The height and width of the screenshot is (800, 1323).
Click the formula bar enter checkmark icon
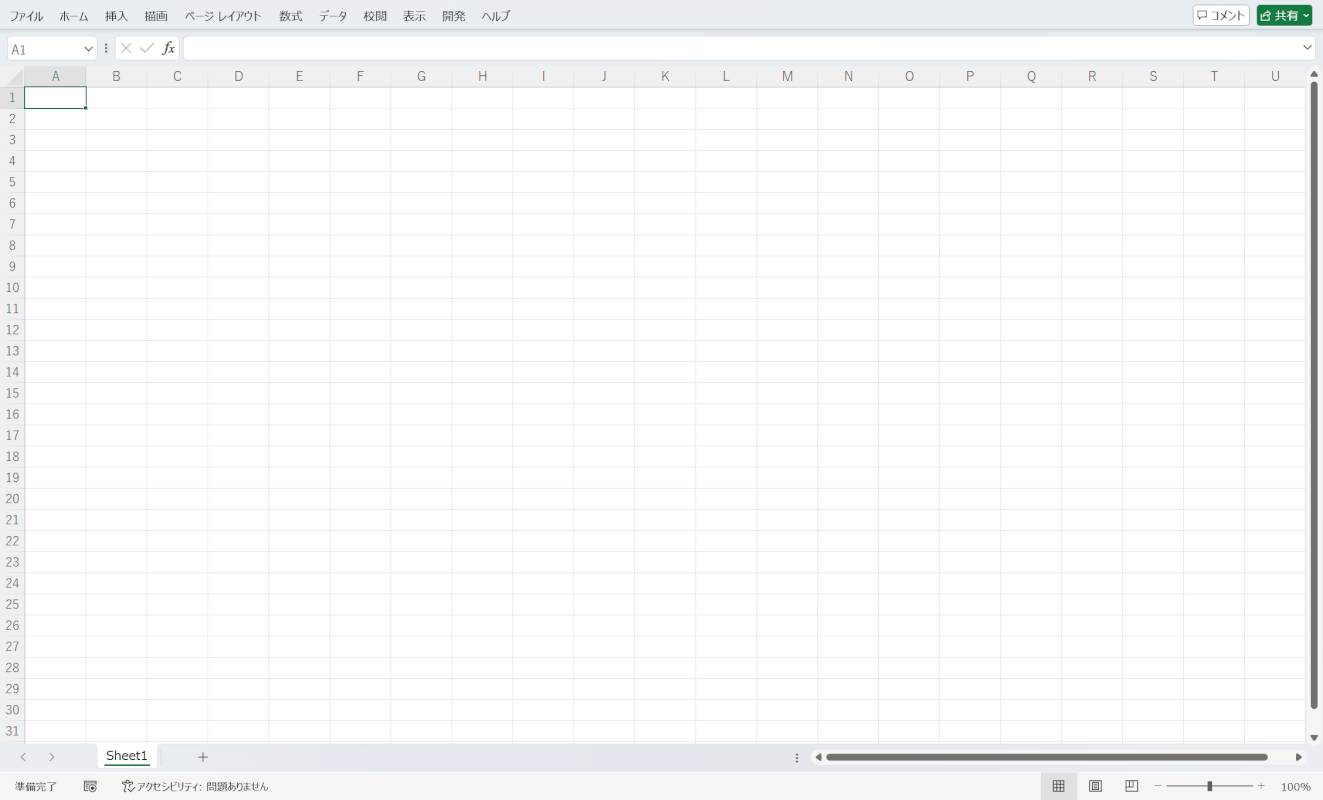pos(147,48)
